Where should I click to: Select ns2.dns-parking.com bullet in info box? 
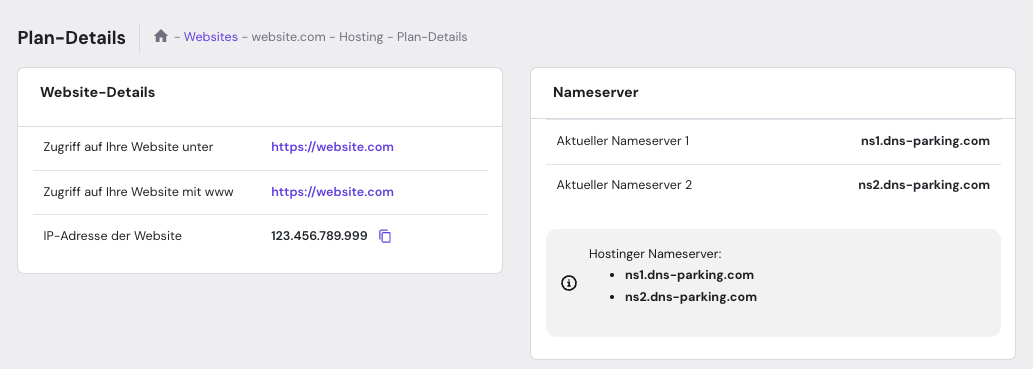(x=691, y=297)
